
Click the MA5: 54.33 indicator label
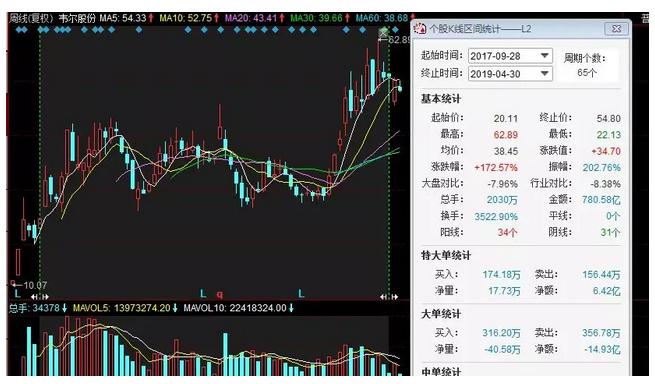click(x=123, y=18)
